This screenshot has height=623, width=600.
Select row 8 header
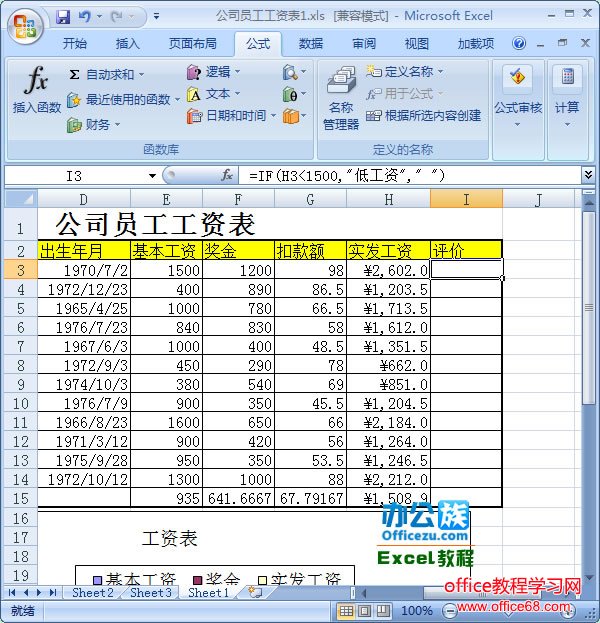point(21,366)
